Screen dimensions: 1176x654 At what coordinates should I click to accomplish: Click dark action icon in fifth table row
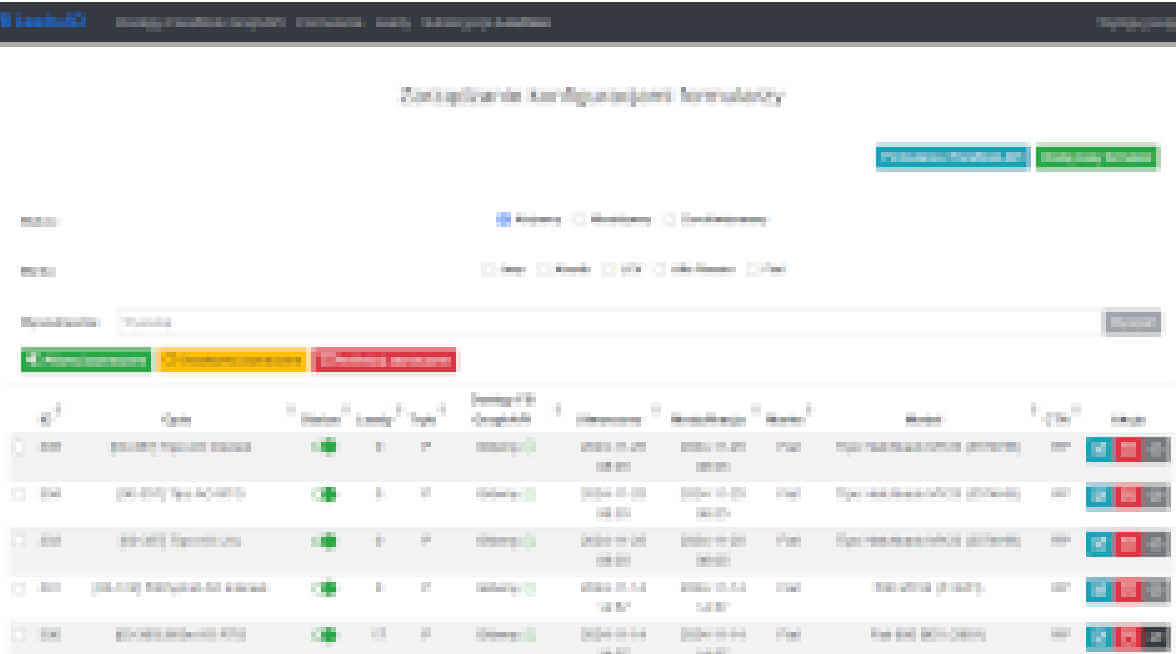pos(1155,636)
